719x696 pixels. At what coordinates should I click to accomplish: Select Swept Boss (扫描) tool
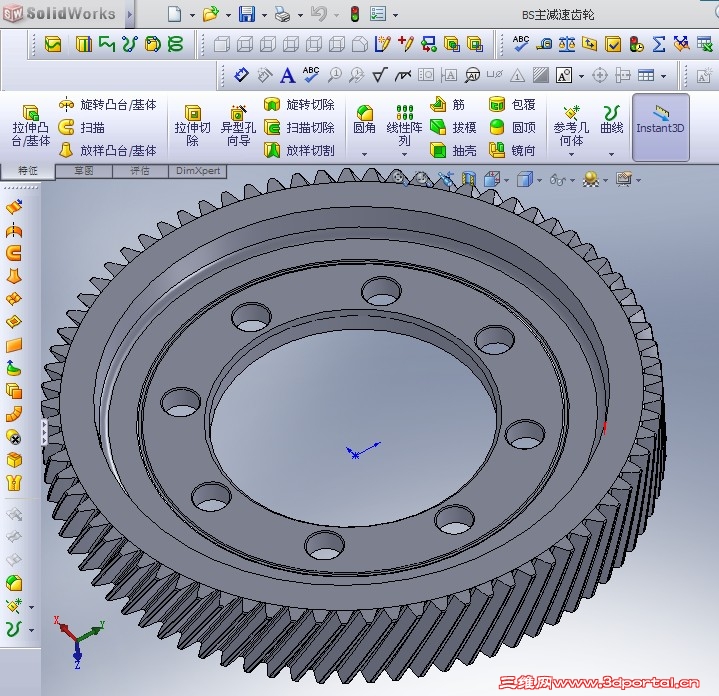(x=82, y=127)
